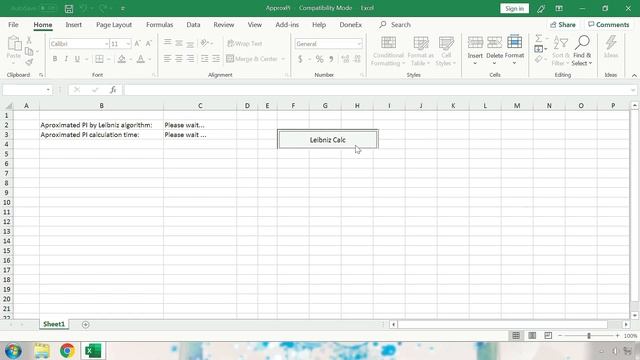Toggle Bold formatting
The image size is (640, 360).
click(x=55, y=59)
